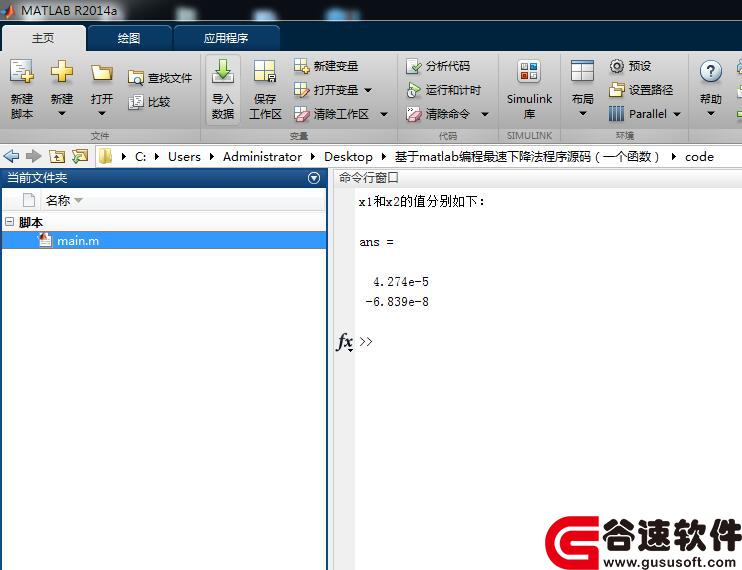Click Save Workspace (保存工作区) icon

[265, 71]
